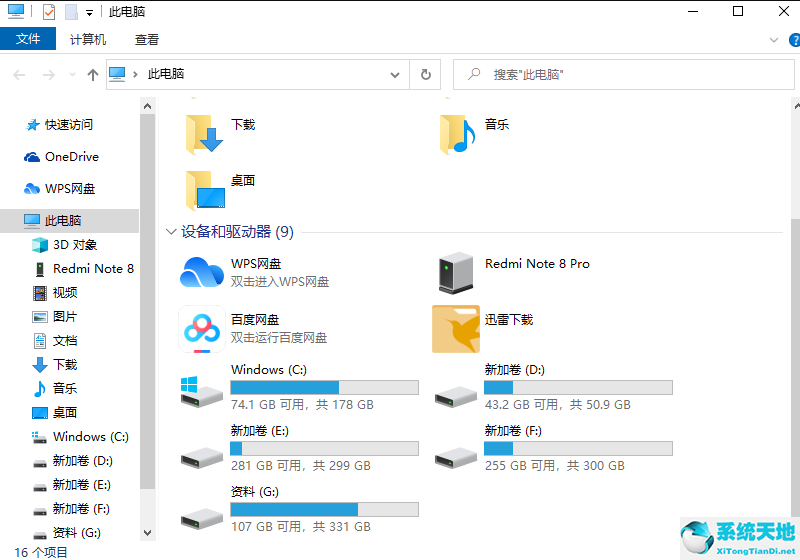This screenshot has width=800, height=560.
Task: Click the "74.1 GB 可用, 共 178 GB" text
Action: [x=302, y=405]
